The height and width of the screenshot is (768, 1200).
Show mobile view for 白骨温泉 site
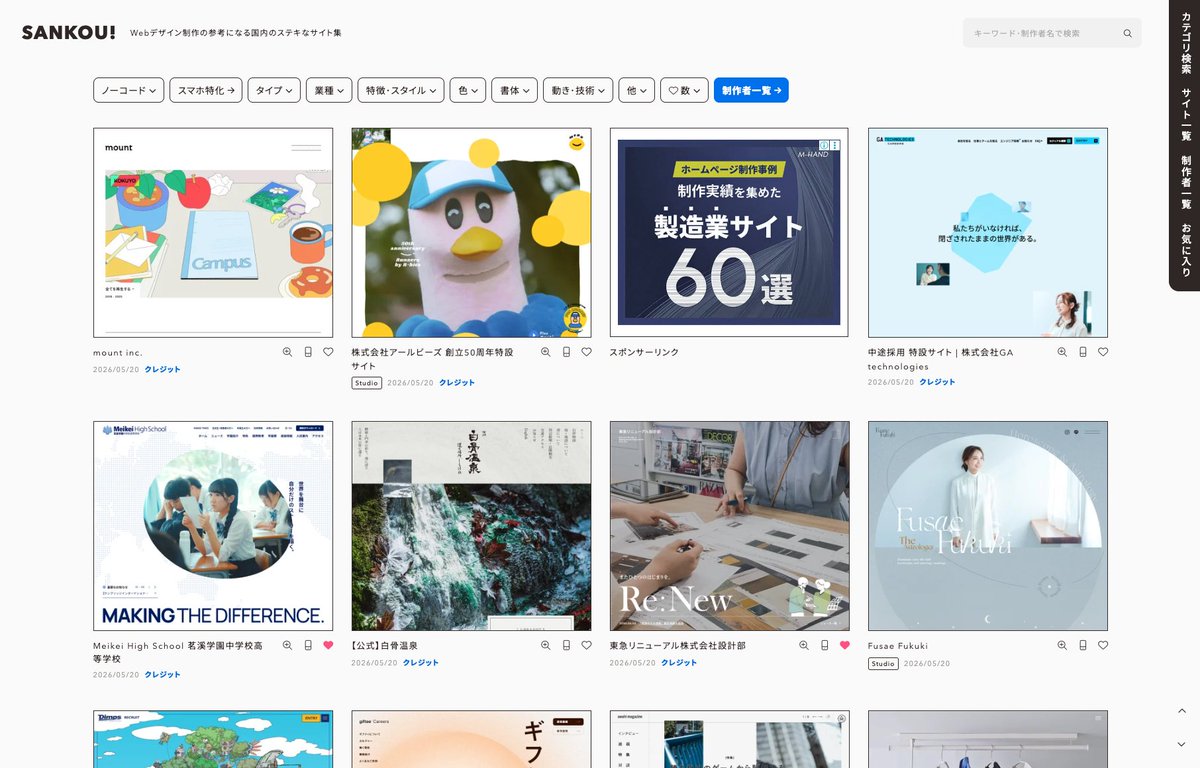pos(566,645)
